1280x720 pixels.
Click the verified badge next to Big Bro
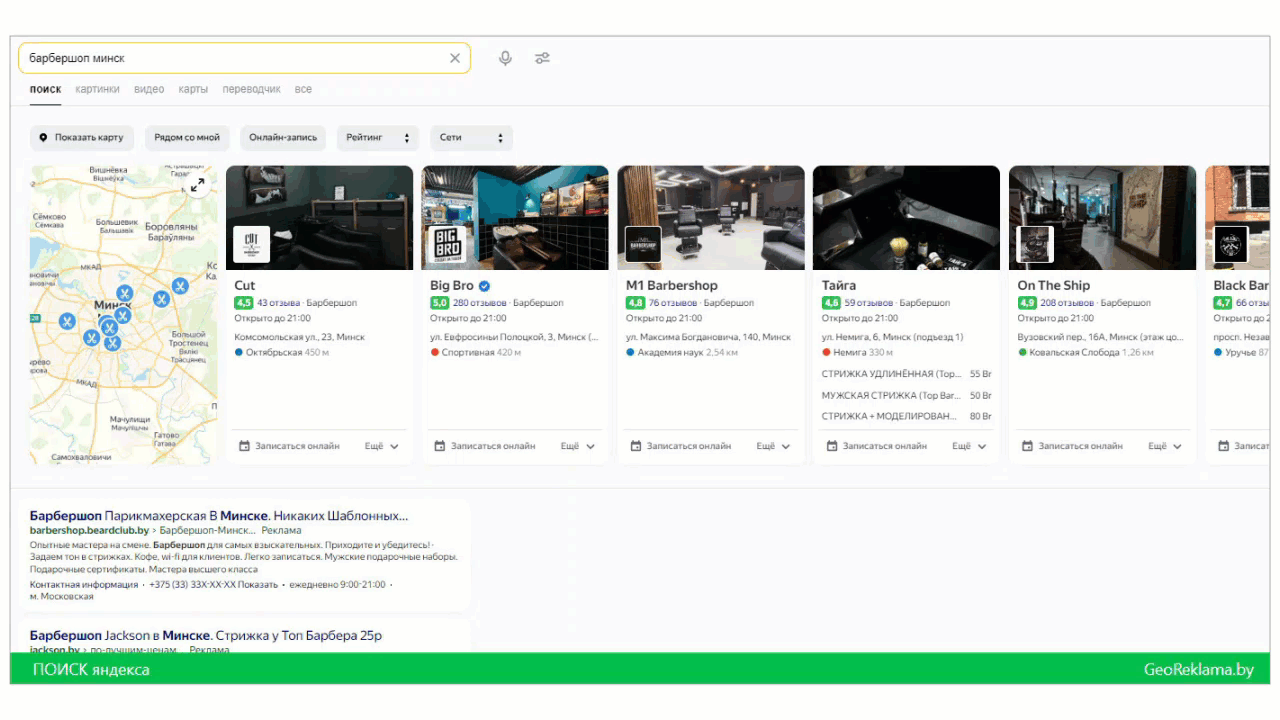coord(485,286)
